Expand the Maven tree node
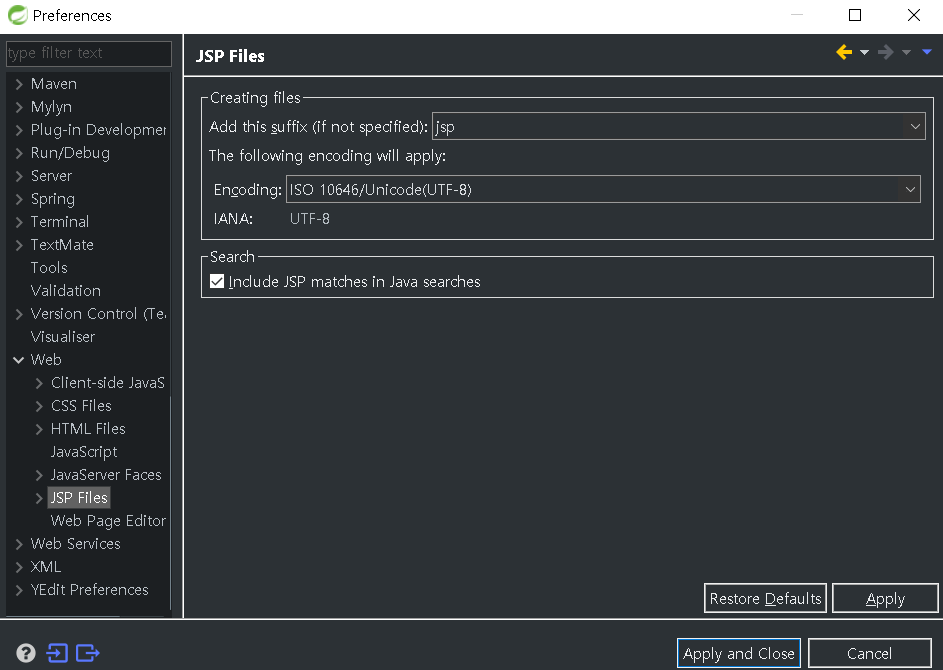943x670 pixels. point(19,84)
